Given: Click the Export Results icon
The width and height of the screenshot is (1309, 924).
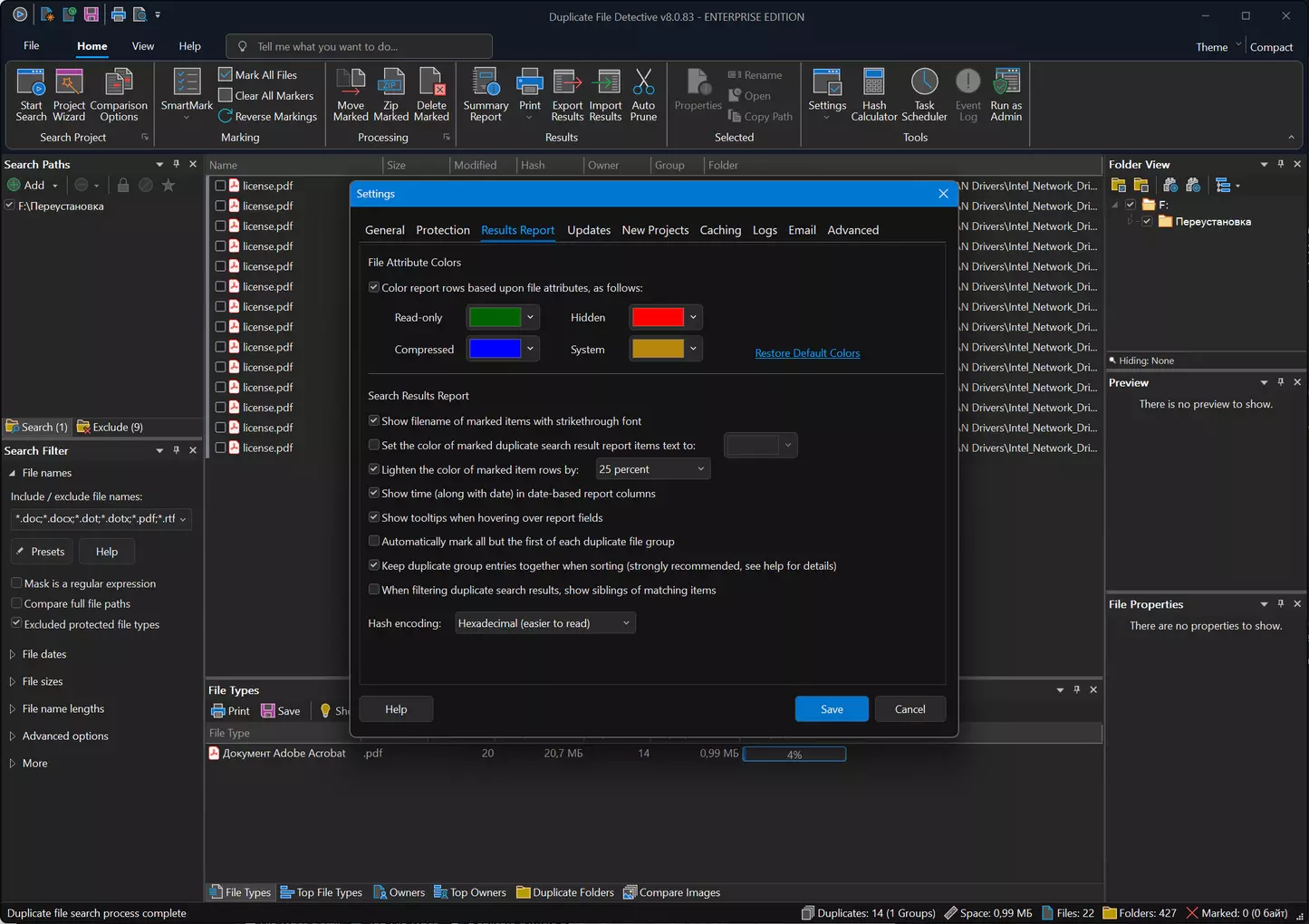Looking at the screenshot, I should tap(567, 94).
